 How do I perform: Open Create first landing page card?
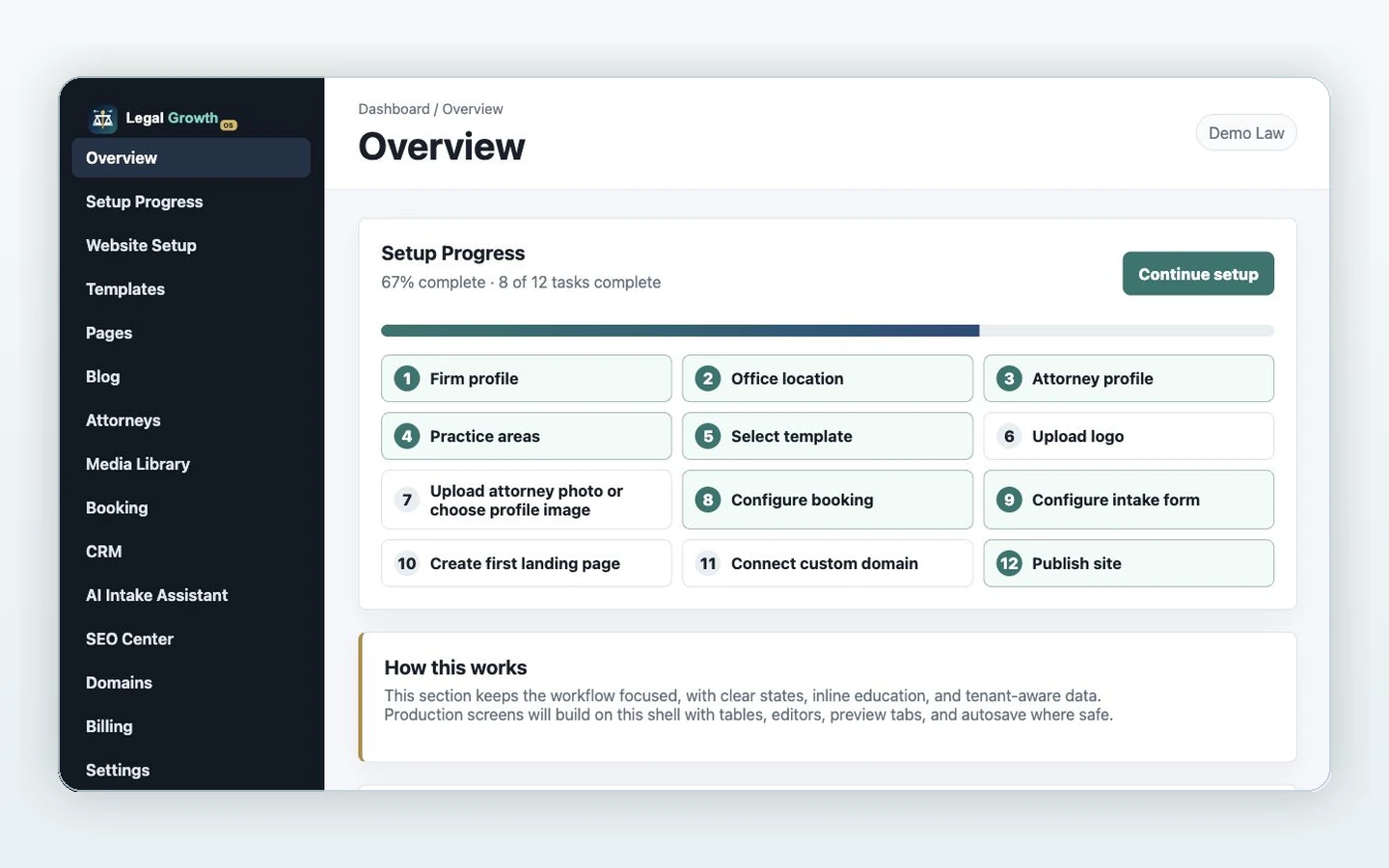coord(527,564)
